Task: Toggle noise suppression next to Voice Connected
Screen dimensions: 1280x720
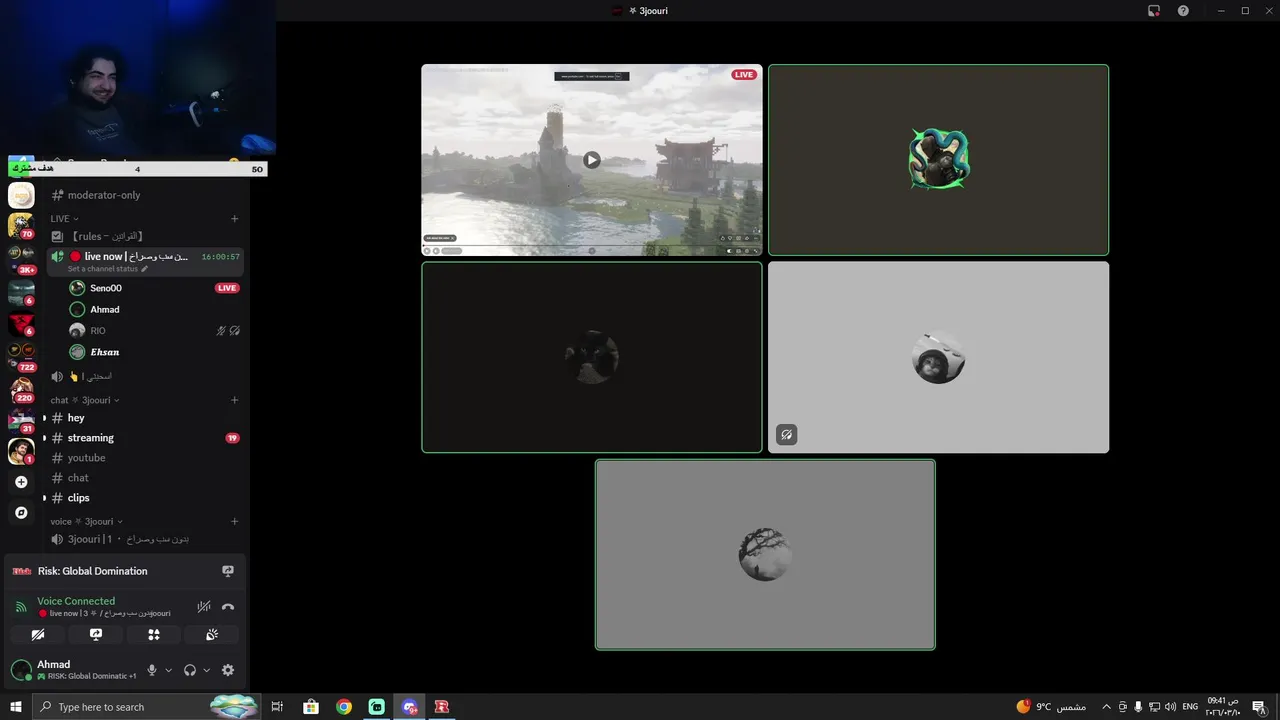Action: (x=204, y=606)
